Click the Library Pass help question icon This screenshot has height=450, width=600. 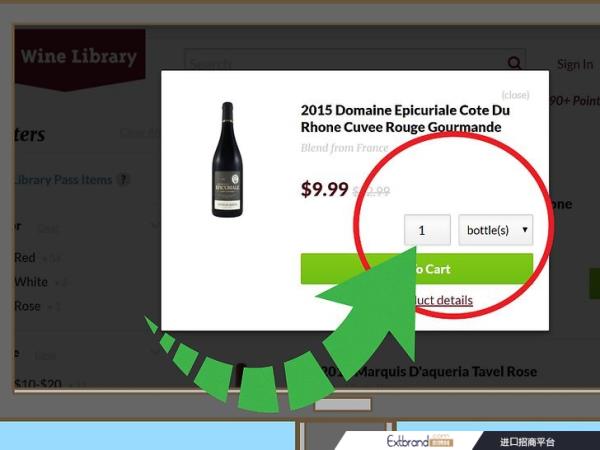[123, 179]
